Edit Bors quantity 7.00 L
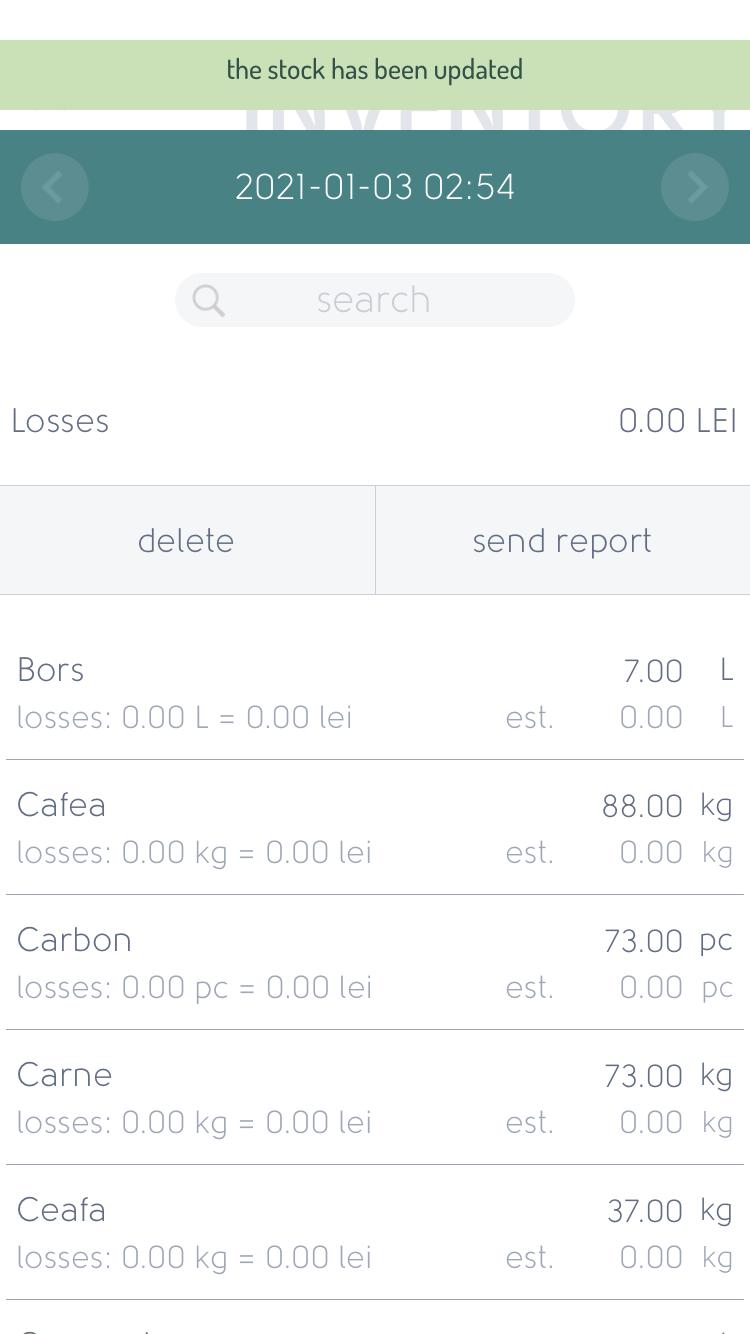The height and width of the screenshot is (1334, 750). click(678, 670)
